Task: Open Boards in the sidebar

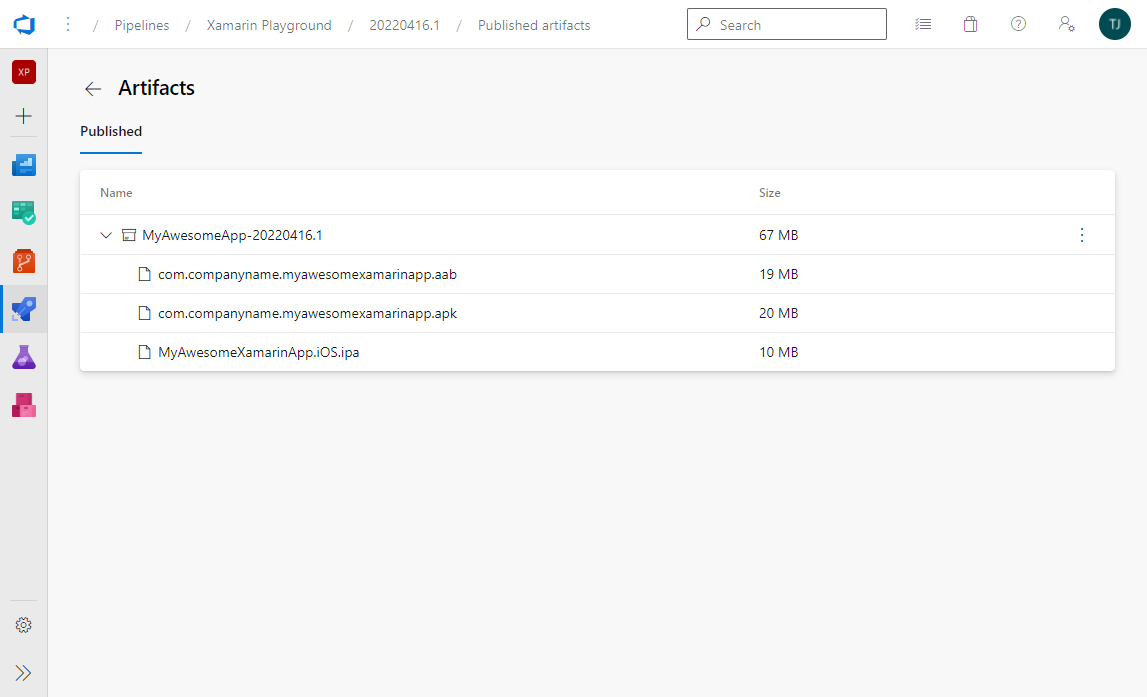Action: click(x=24, y=213)
